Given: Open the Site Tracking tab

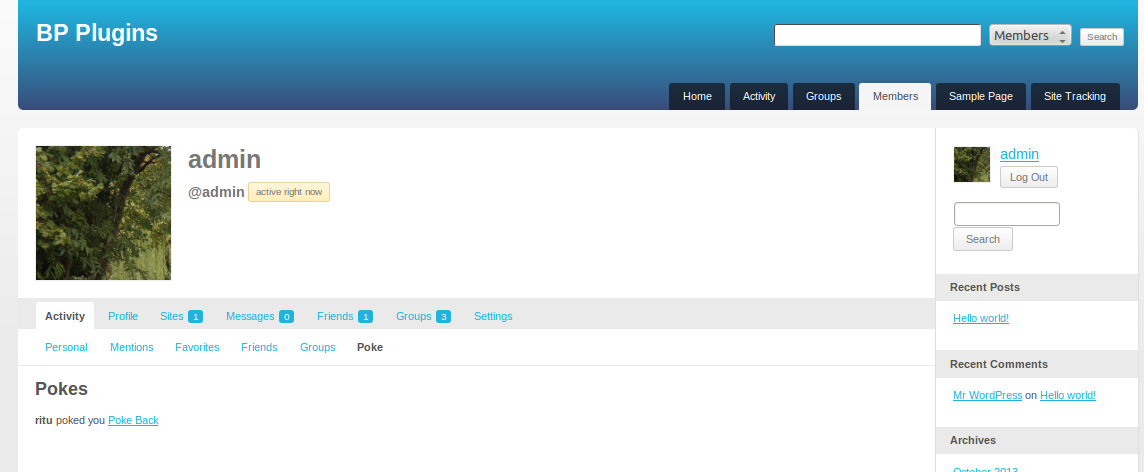Looking at the screenshot, I should [x=1075, y=96].
